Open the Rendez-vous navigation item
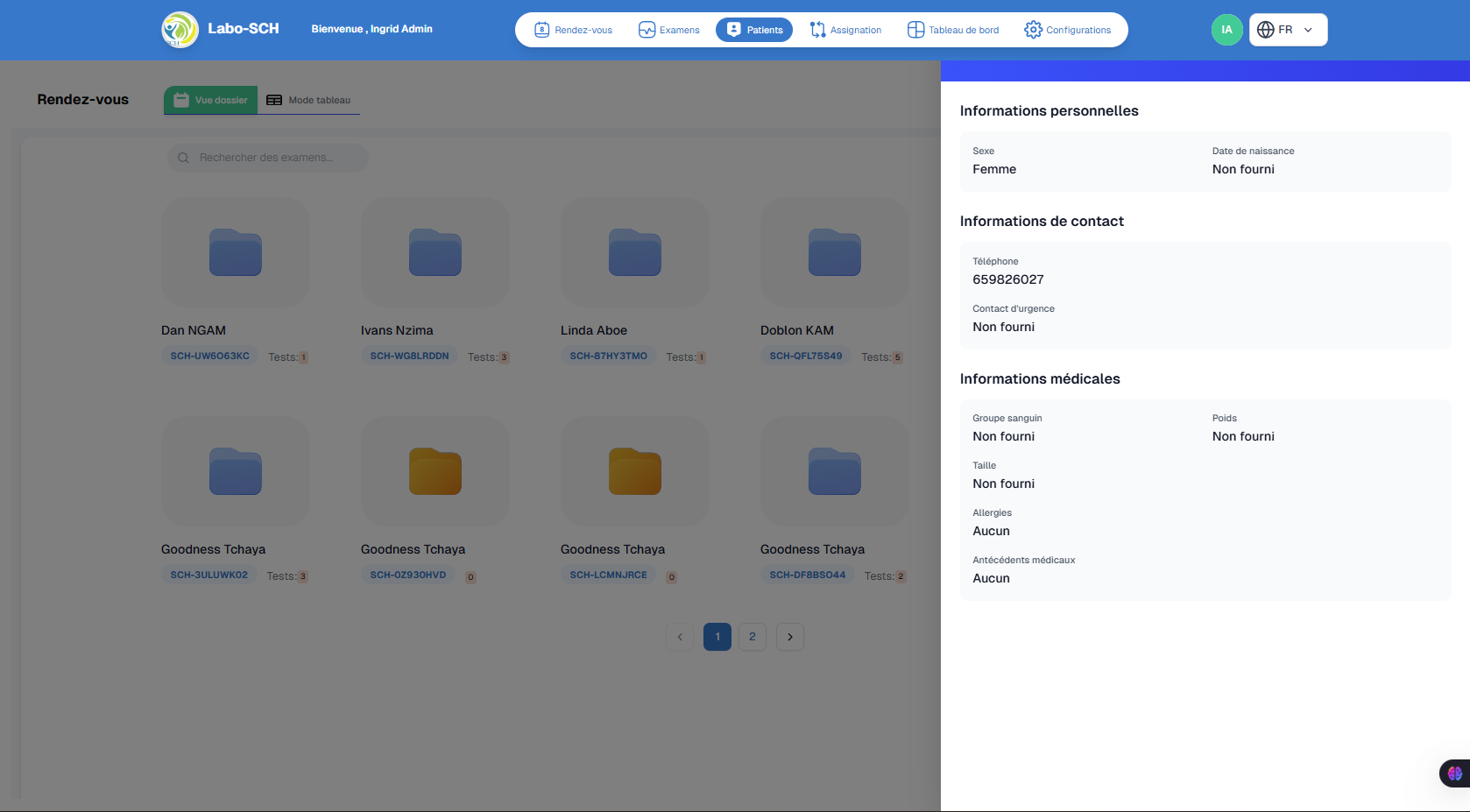This screenshot has width=1470, height=812. [x=574, y=30]
